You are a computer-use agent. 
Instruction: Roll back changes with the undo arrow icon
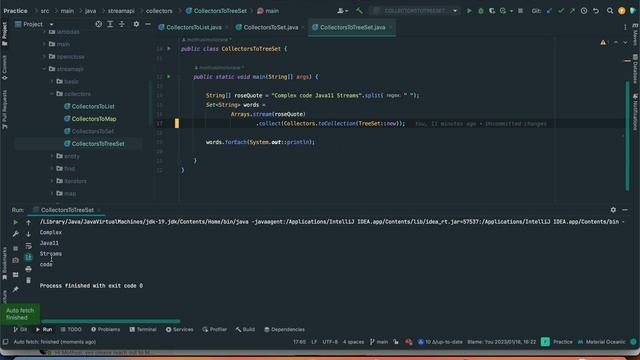tap(596, 11)
